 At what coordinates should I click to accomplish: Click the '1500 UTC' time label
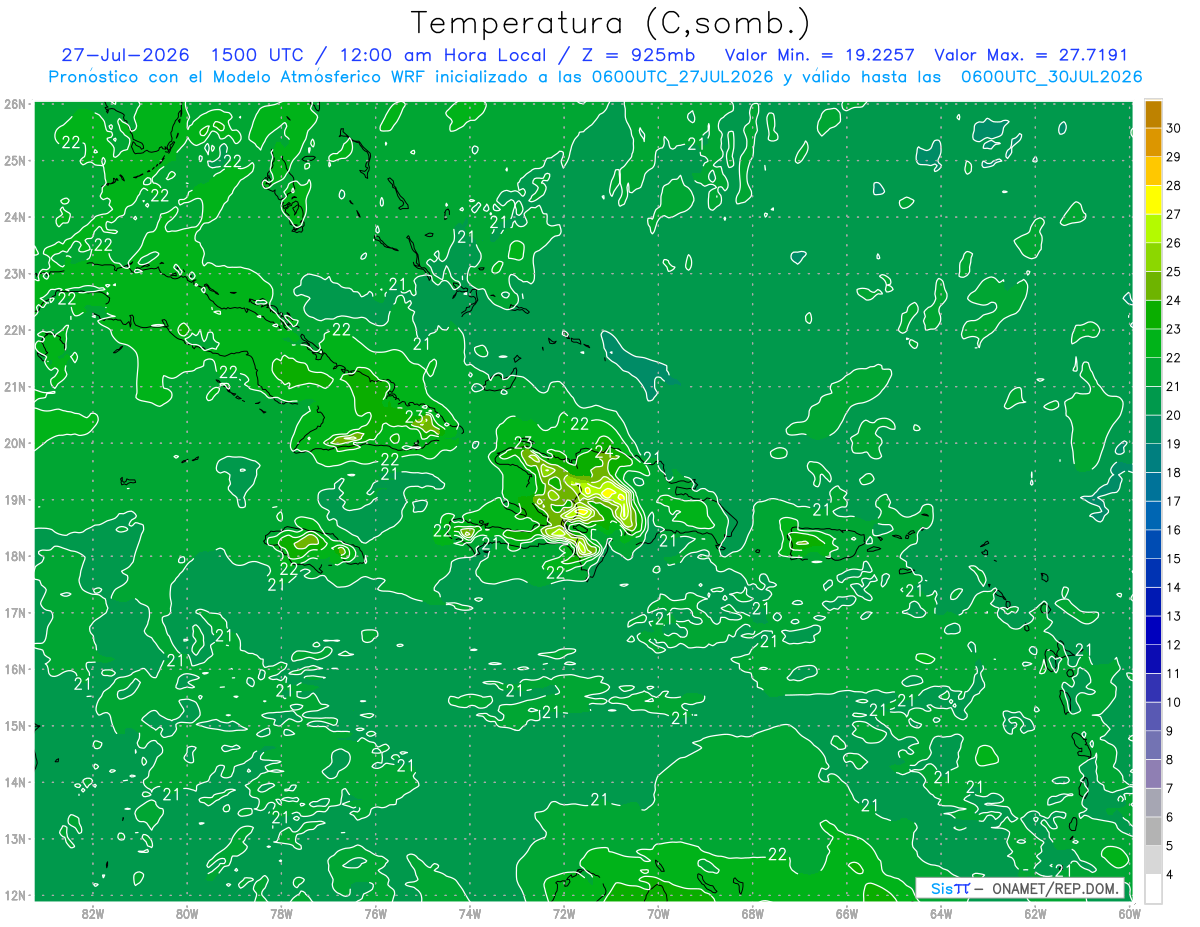(x=260, y=55)
